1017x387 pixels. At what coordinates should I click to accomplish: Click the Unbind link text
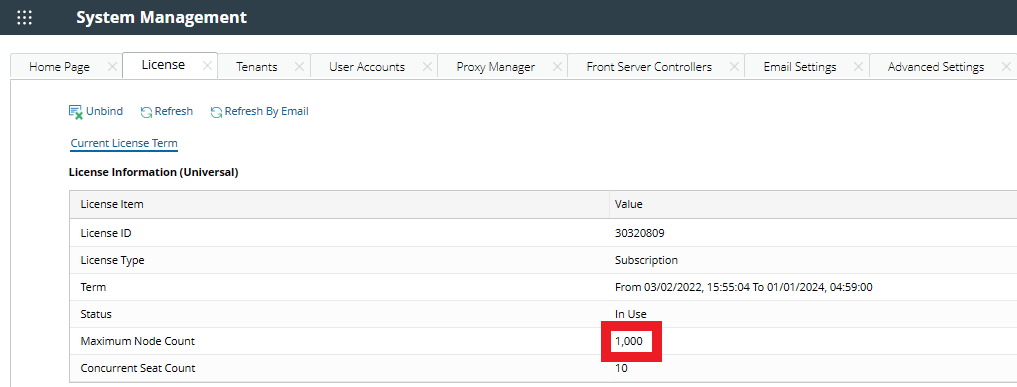[104, 111]
